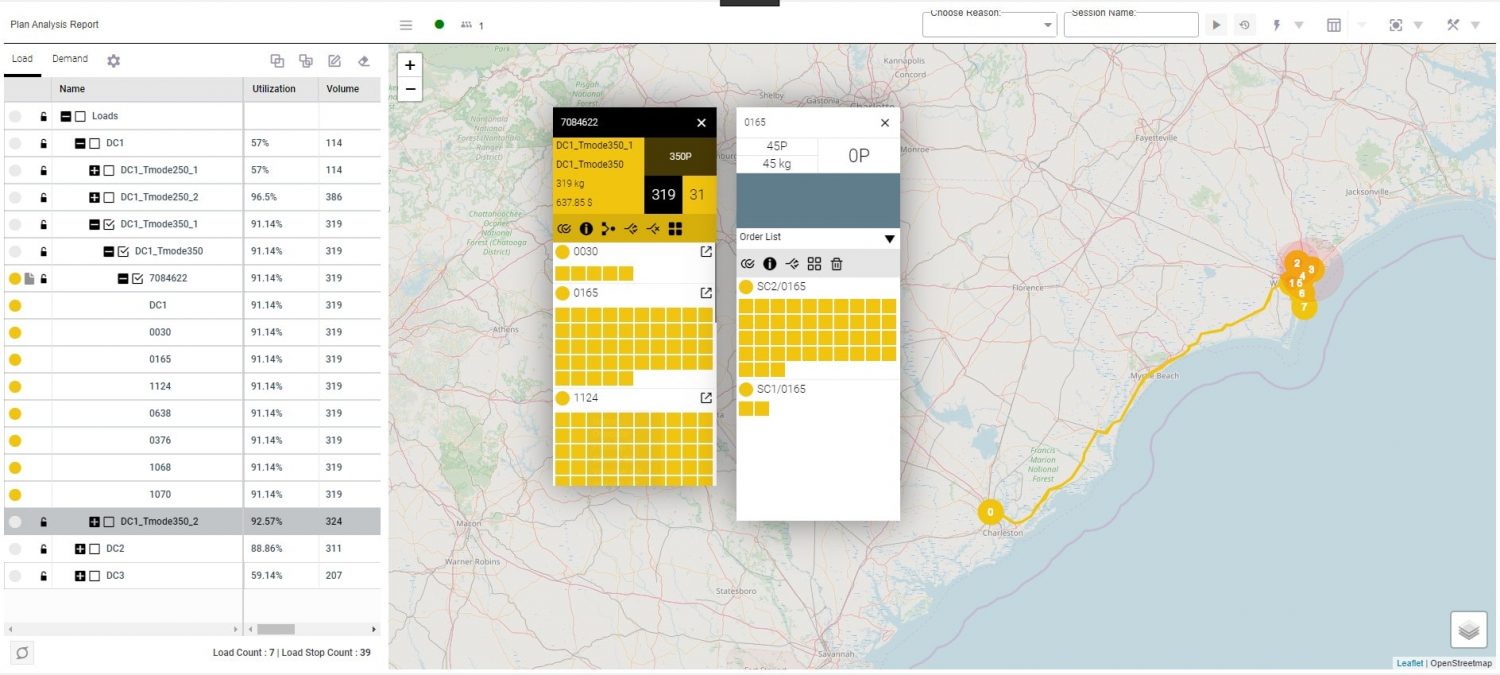Click the info icon in the 7084622 panel
The width and height of the screenshot is (1500, 675).
click(587, 229)
